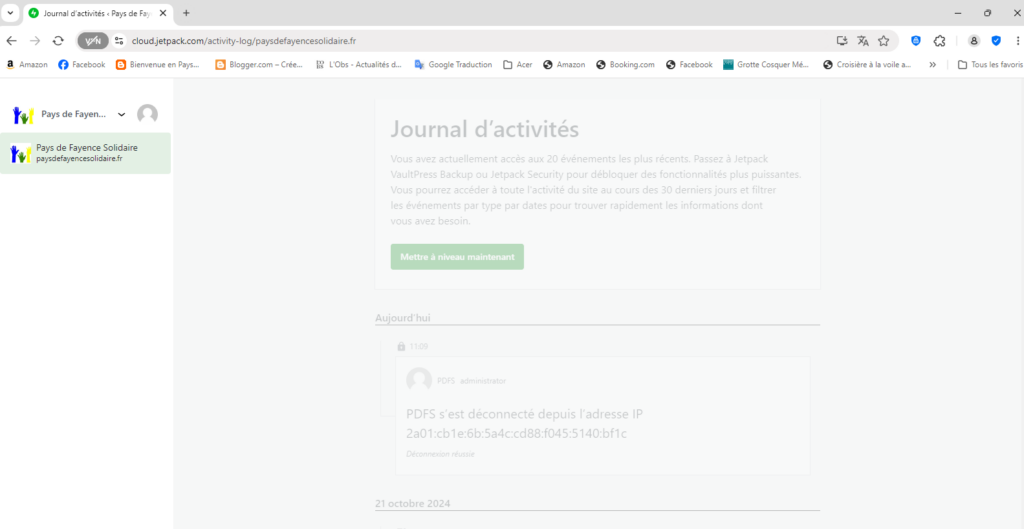Screen dimensions: 1024x529
Task: Open the Chrome profile avatar icon
Action: 973,41
